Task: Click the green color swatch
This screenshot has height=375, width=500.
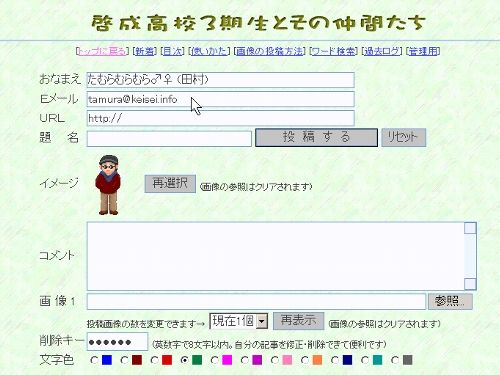Action: [x=197, y=360]
